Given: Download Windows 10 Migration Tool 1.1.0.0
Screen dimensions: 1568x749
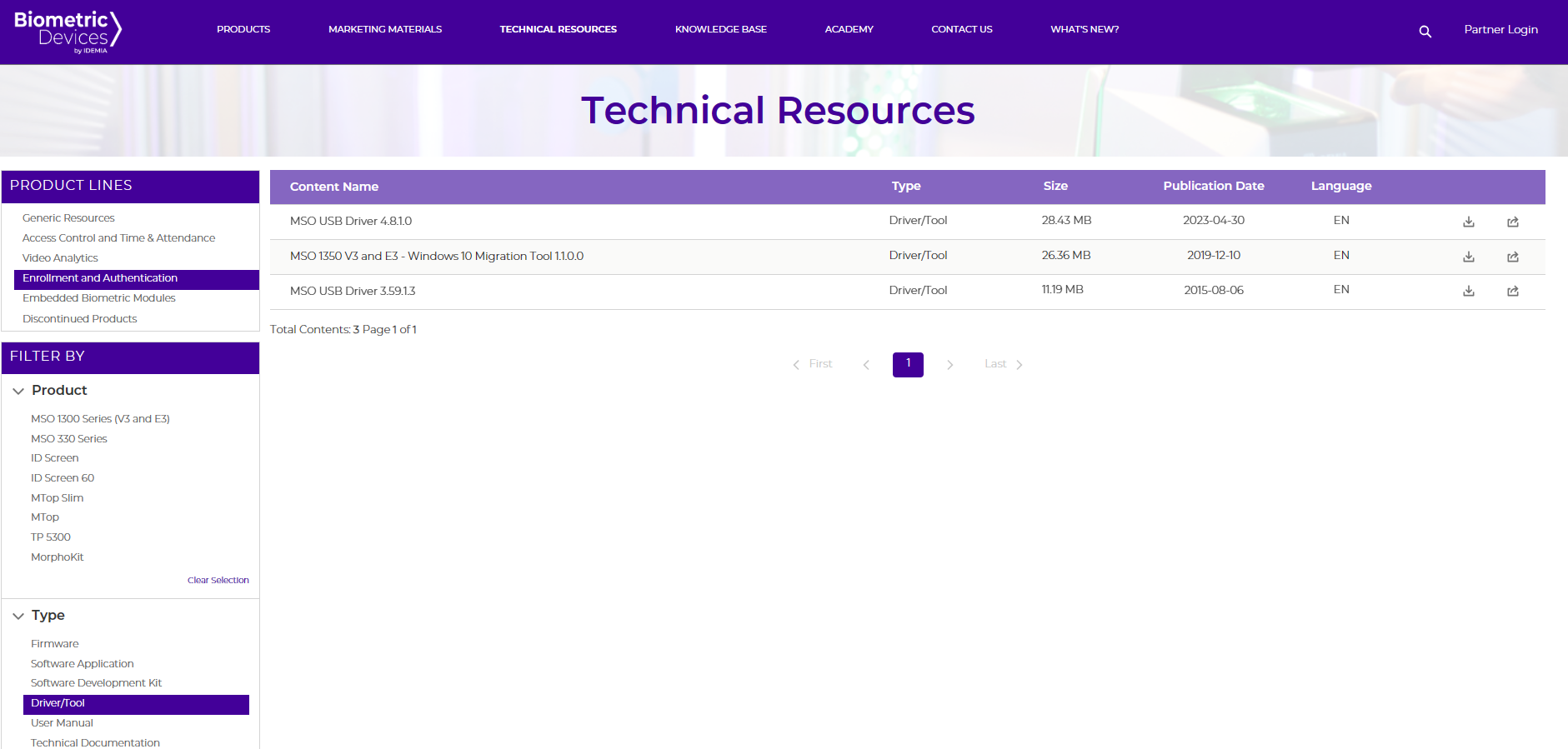Looking at the screenshot, I should tap(1469, 257).
